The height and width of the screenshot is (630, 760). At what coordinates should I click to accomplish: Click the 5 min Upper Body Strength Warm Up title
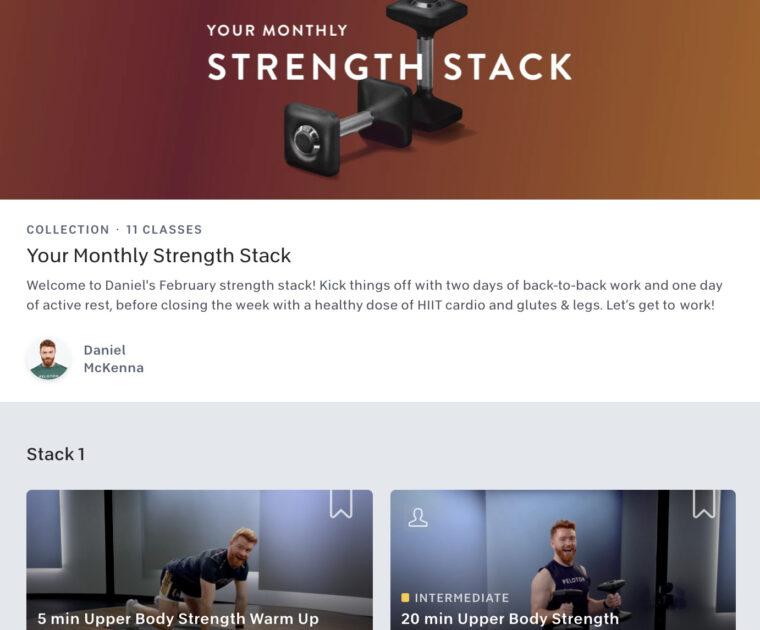pos(178,619)
